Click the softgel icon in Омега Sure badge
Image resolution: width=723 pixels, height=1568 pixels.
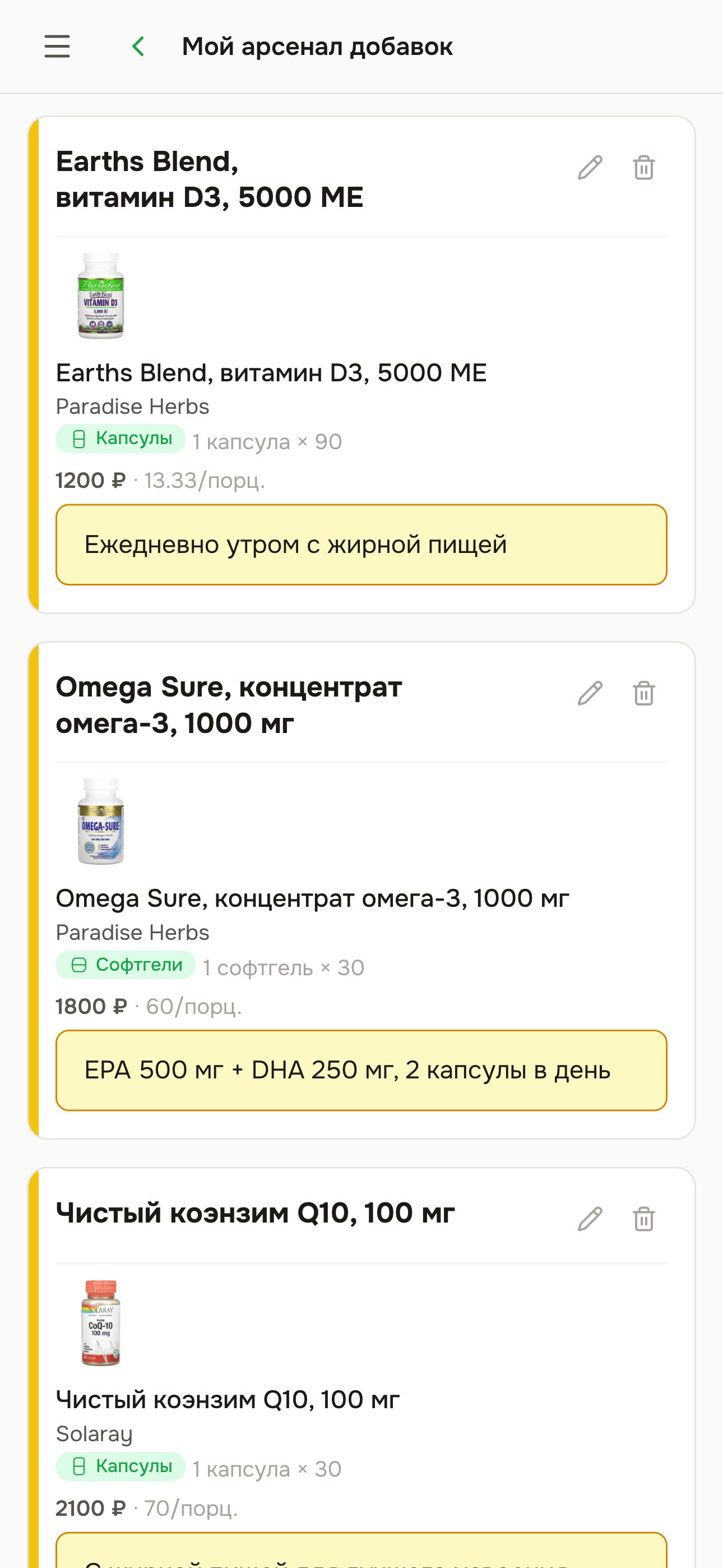tap(78, 965)
